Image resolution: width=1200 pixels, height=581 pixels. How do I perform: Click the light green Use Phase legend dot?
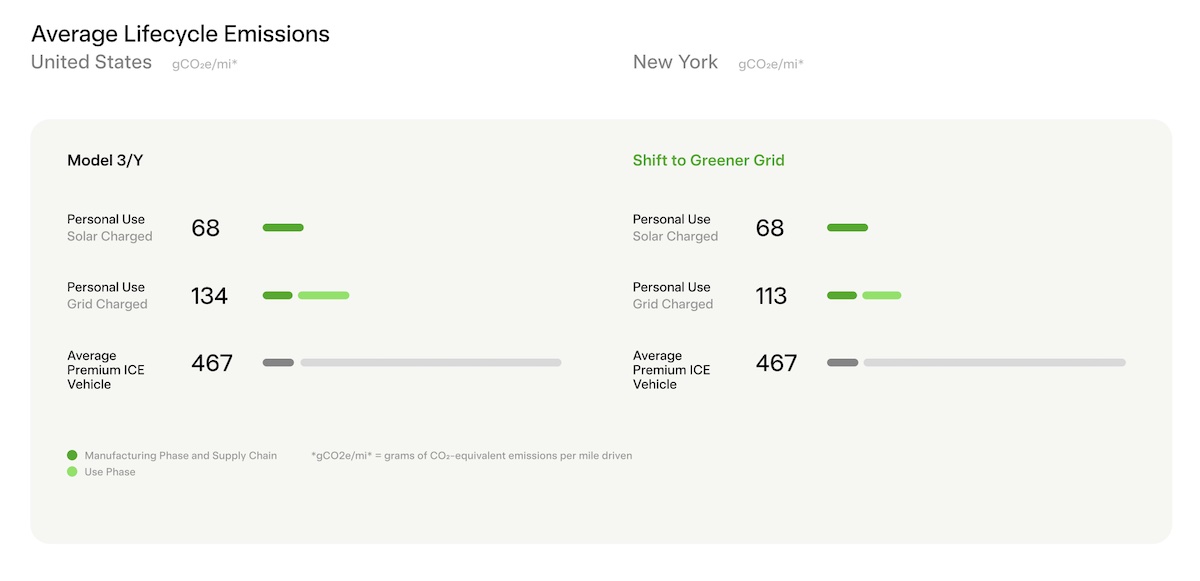72,472
